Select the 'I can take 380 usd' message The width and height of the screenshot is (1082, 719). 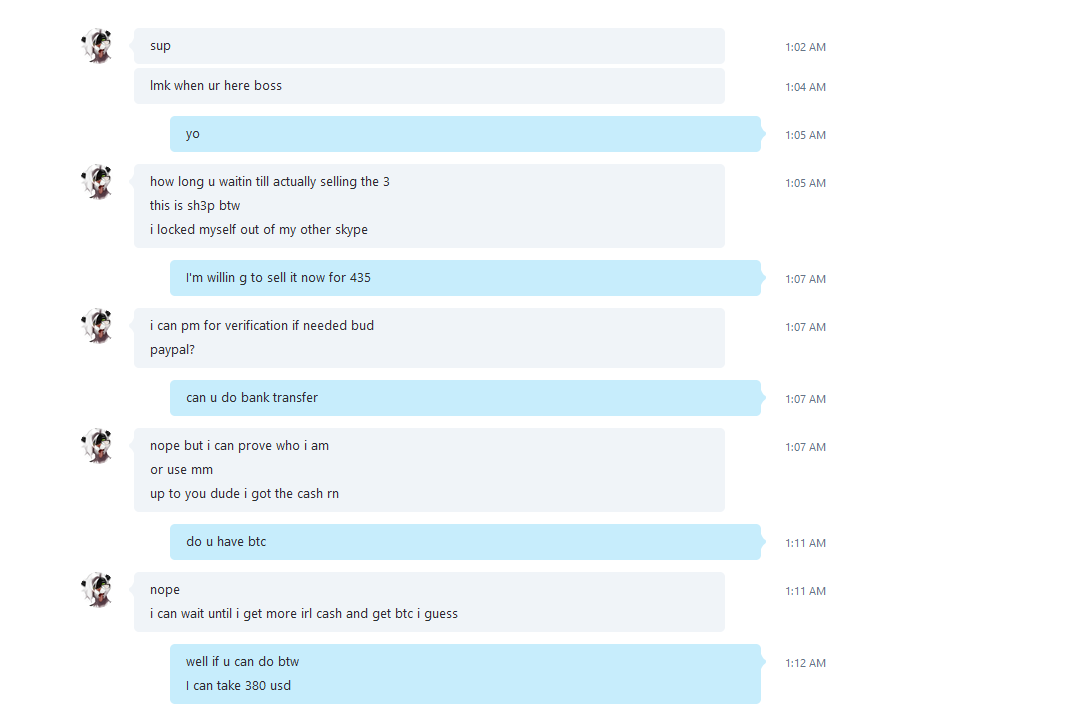click(238, 686)
